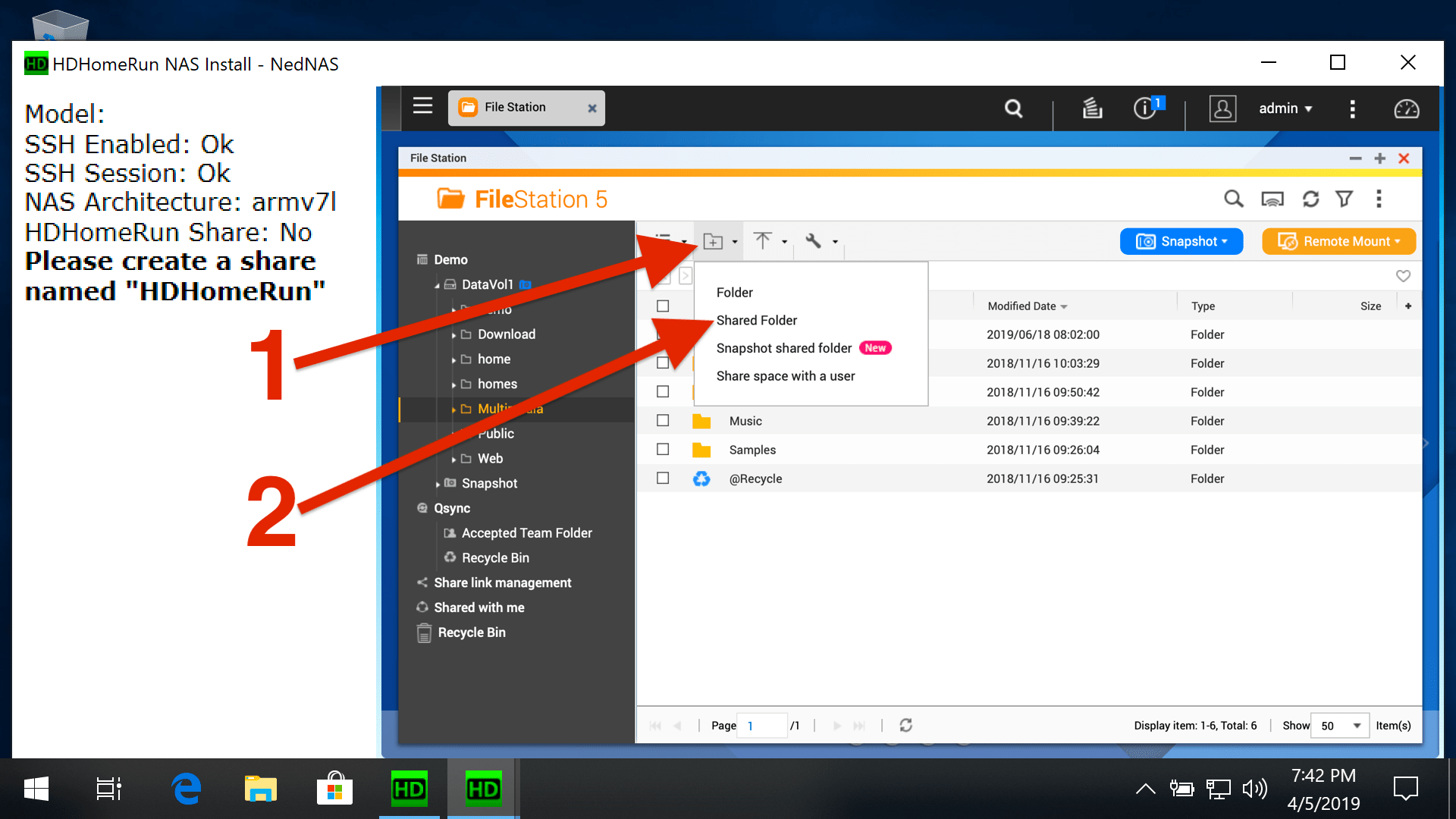This screenshot has width=1456, height=819.
Task: Click the blue Snapshot button
Action: pos(1181,241)
